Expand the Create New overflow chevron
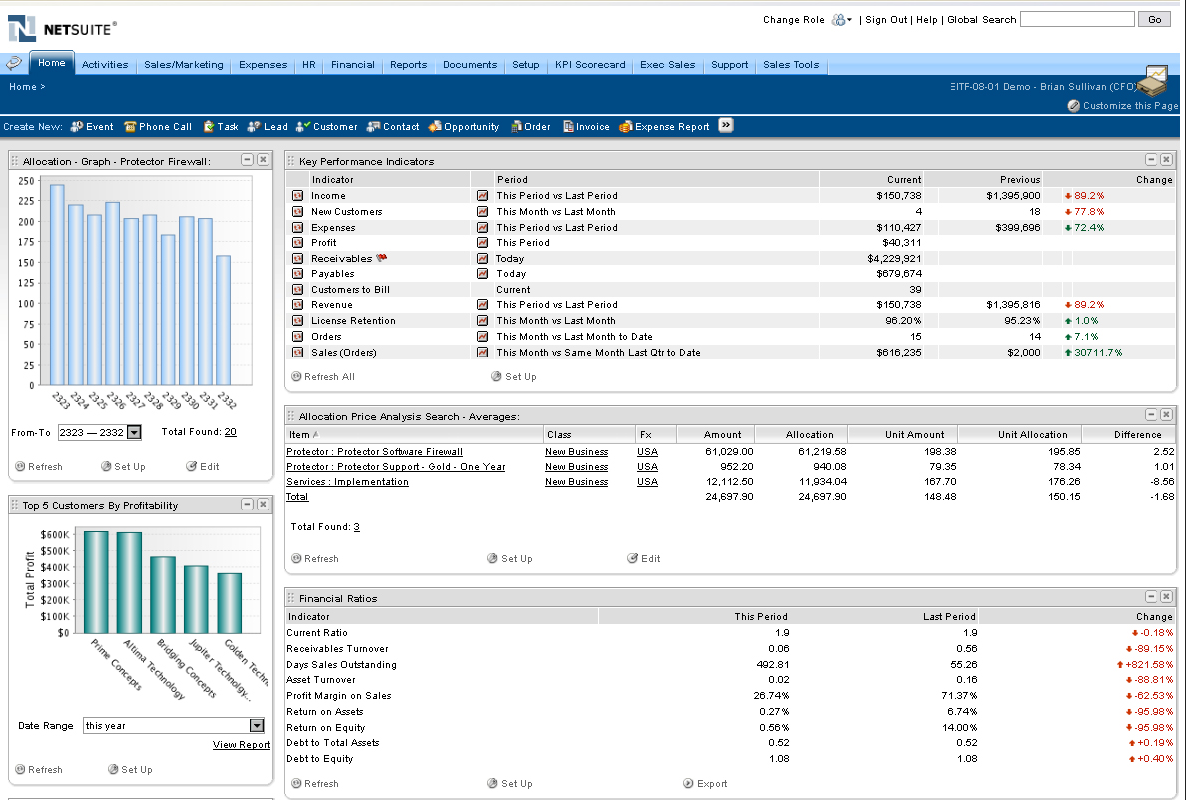This screenshot has width=1186, height=800. [726, 126]
